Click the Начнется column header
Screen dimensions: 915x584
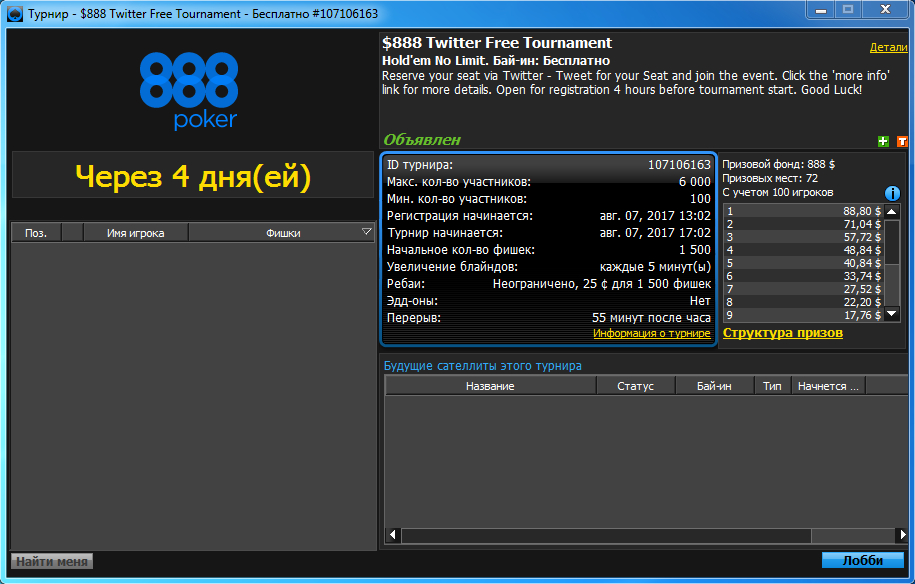828,386
